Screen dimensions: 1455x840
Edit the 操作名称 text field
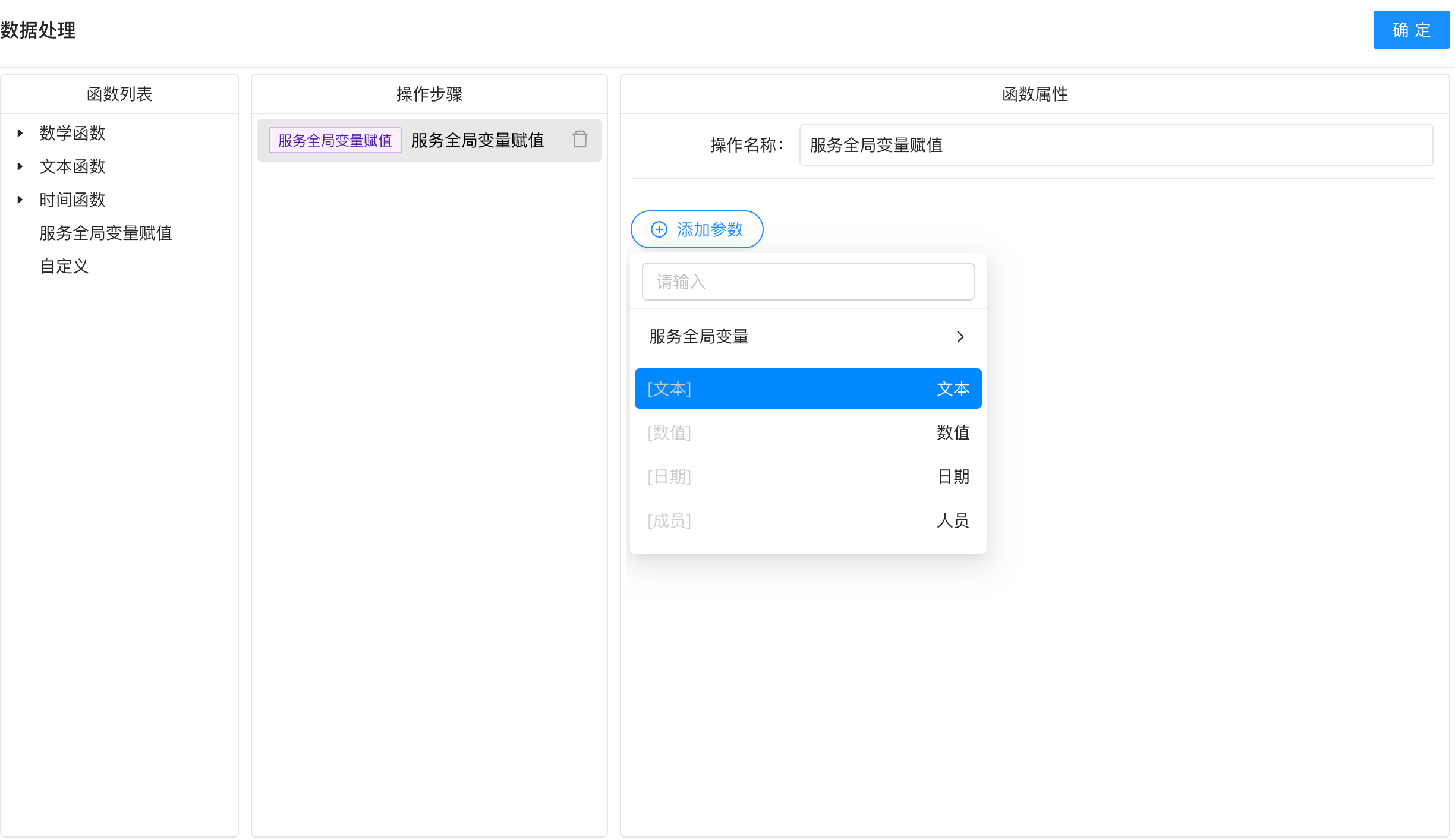(x=1115, y=145)
